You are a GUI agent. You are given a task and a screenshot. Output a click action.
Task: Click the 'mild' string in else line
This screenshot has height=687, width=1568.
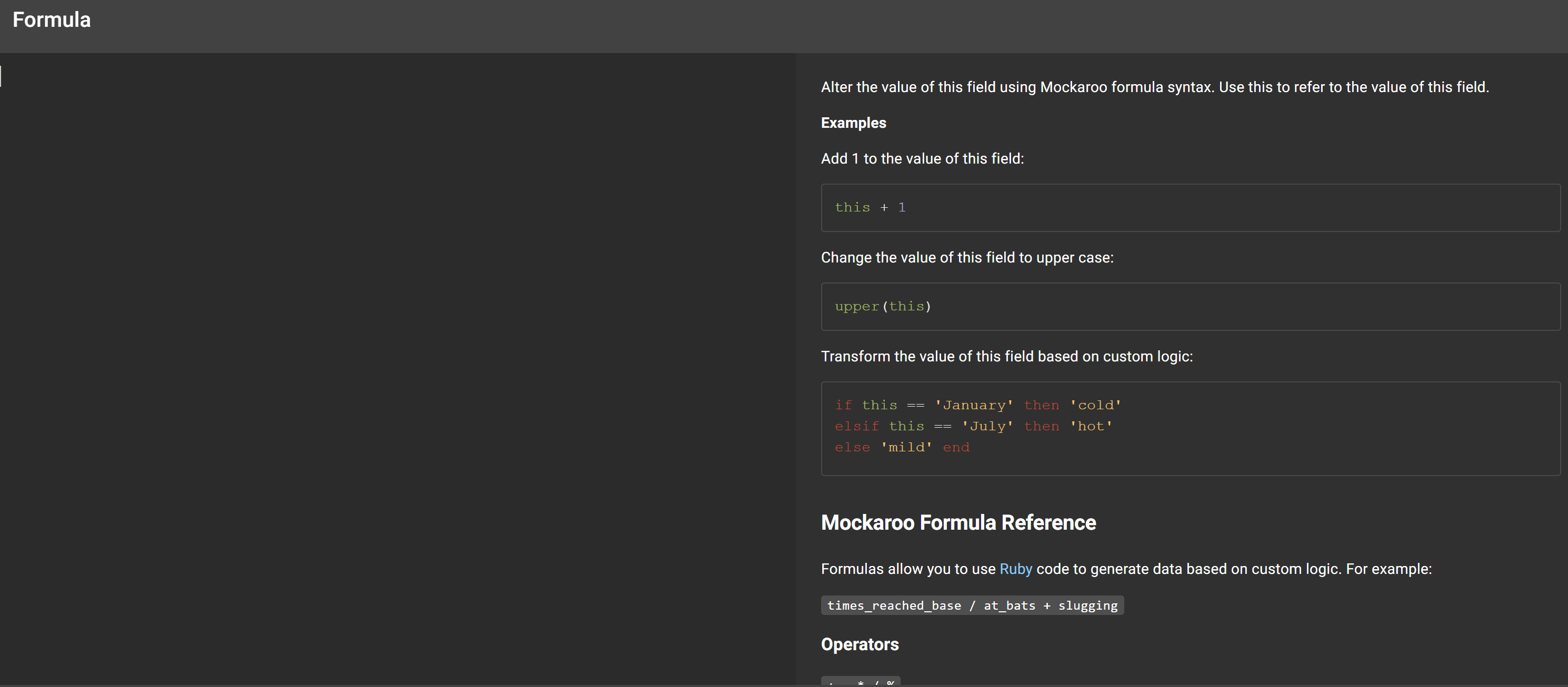coord(906,448)
